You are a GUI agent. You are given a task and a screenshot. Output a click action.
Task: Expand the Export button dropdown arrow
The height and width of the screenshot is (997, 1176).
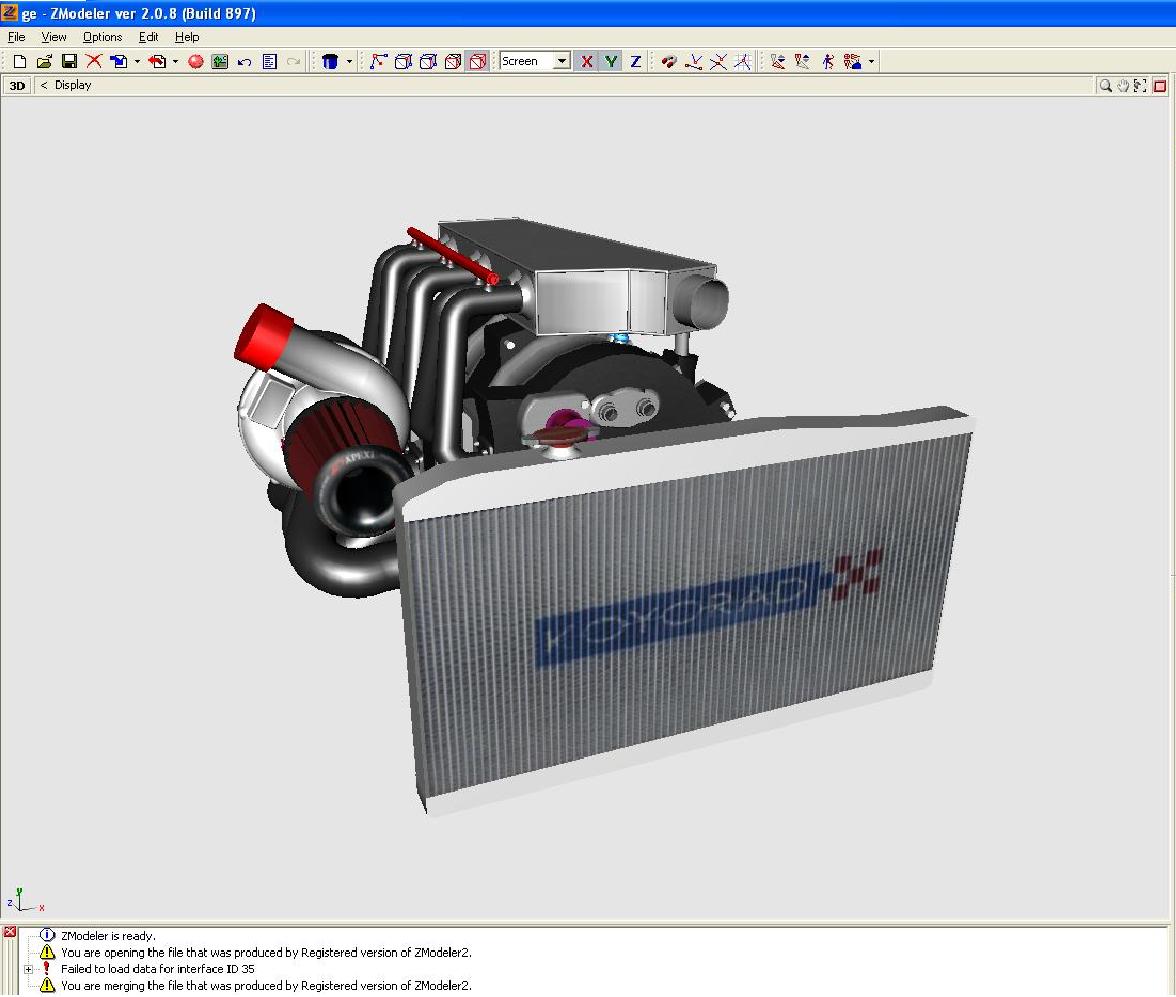click(176, 62)
